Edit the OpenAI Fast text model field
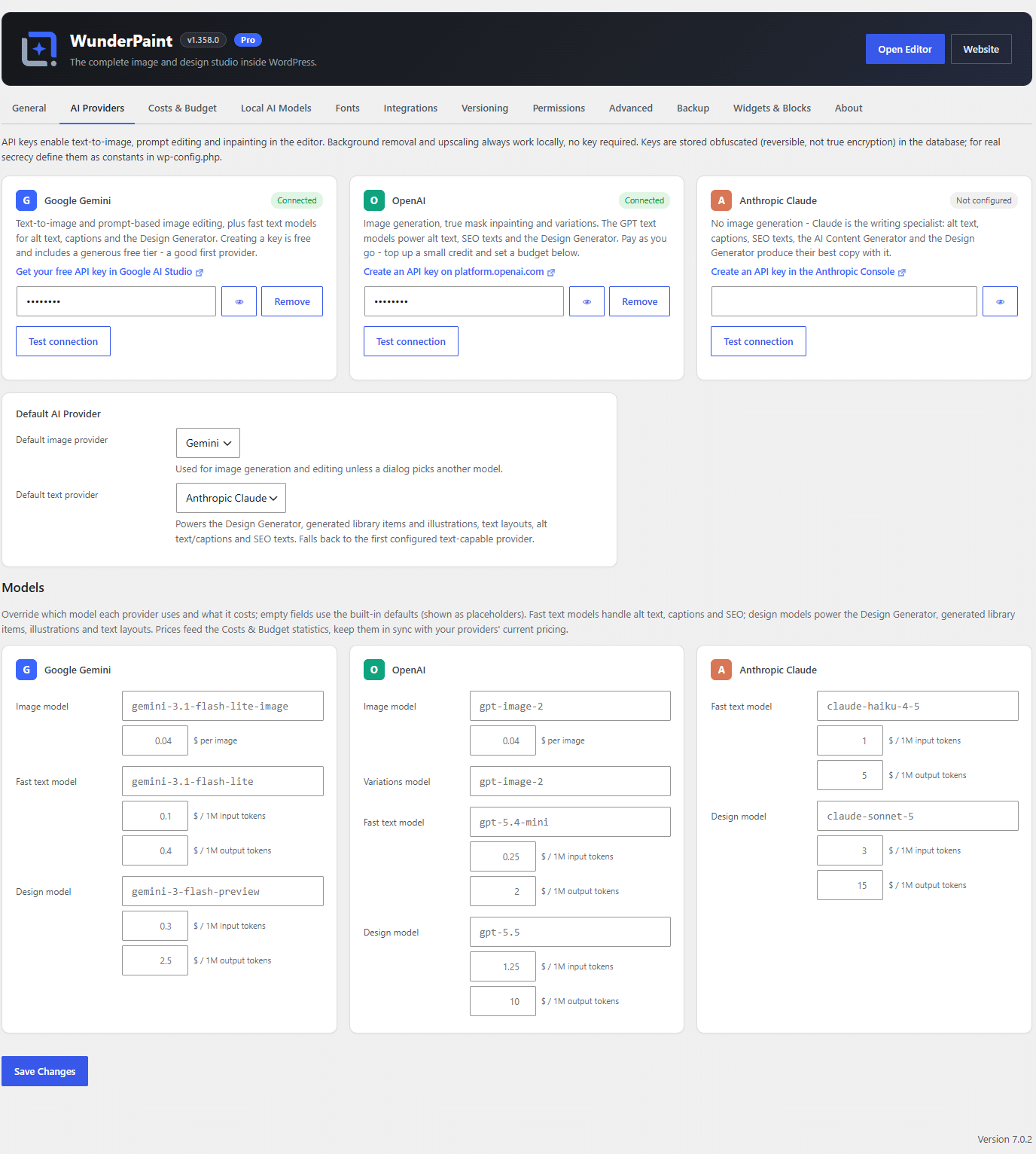Viewport: 1036px width, 1154px height. [x=570, y=822]
